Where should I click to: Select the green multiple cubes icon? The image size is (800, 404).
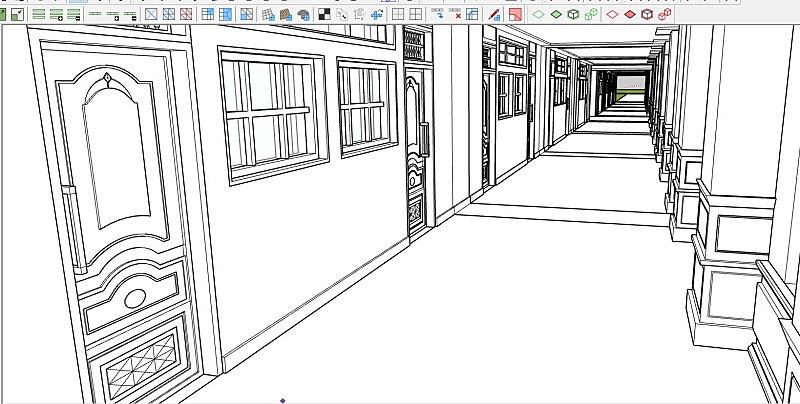(x=590, y=14)
